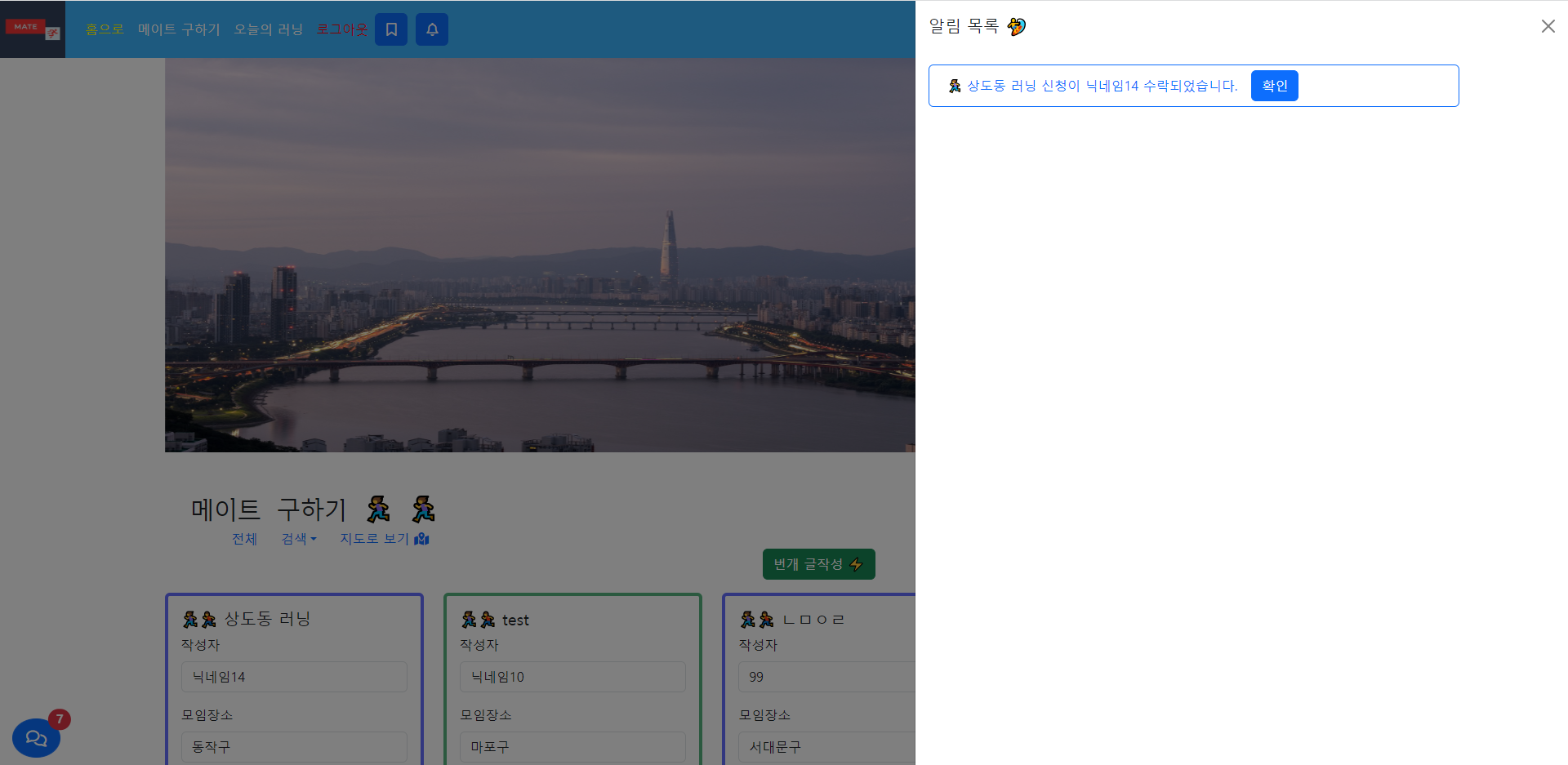The height and width of the screenshot is (765, 1568).
Task: Open the notification bell button
Action: 432,29
